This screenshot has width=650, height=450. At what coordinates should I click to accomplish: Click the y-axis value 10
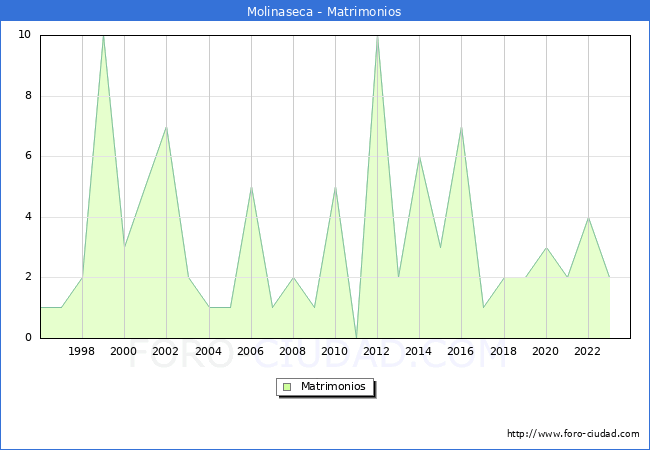click(x=25, y=34)
